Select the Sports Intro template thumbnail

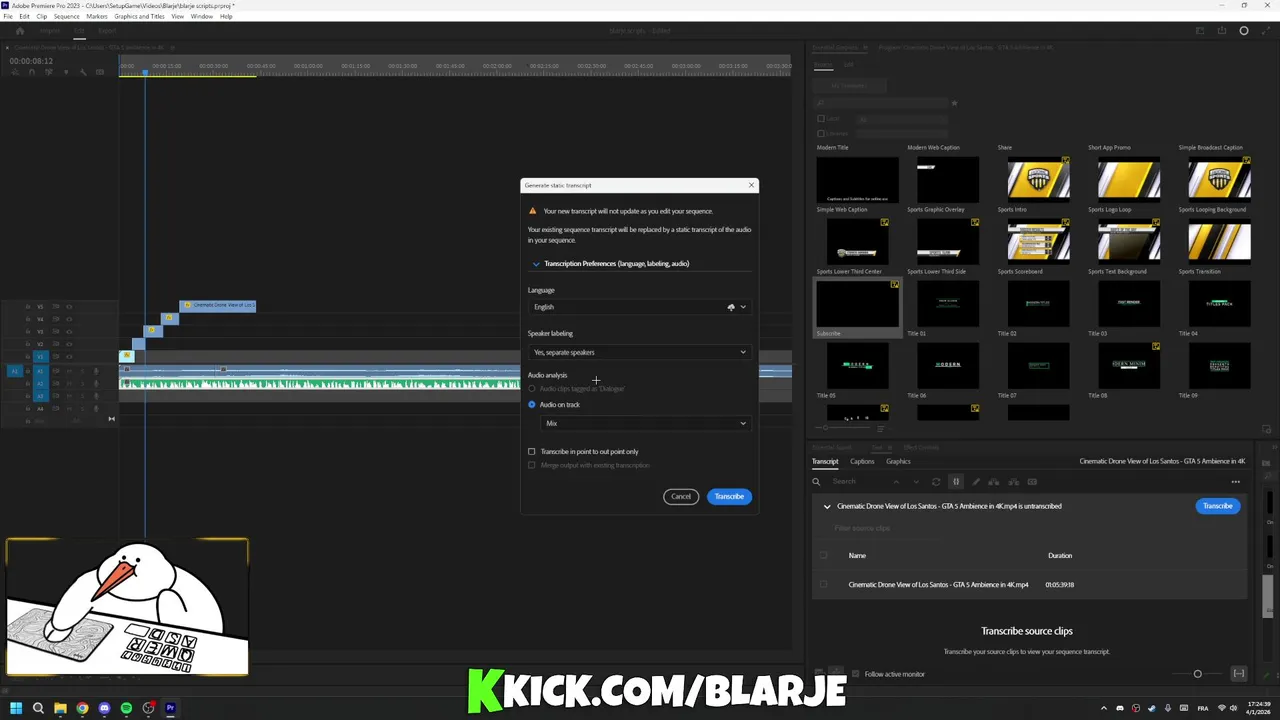click(x=1038, y=180)
